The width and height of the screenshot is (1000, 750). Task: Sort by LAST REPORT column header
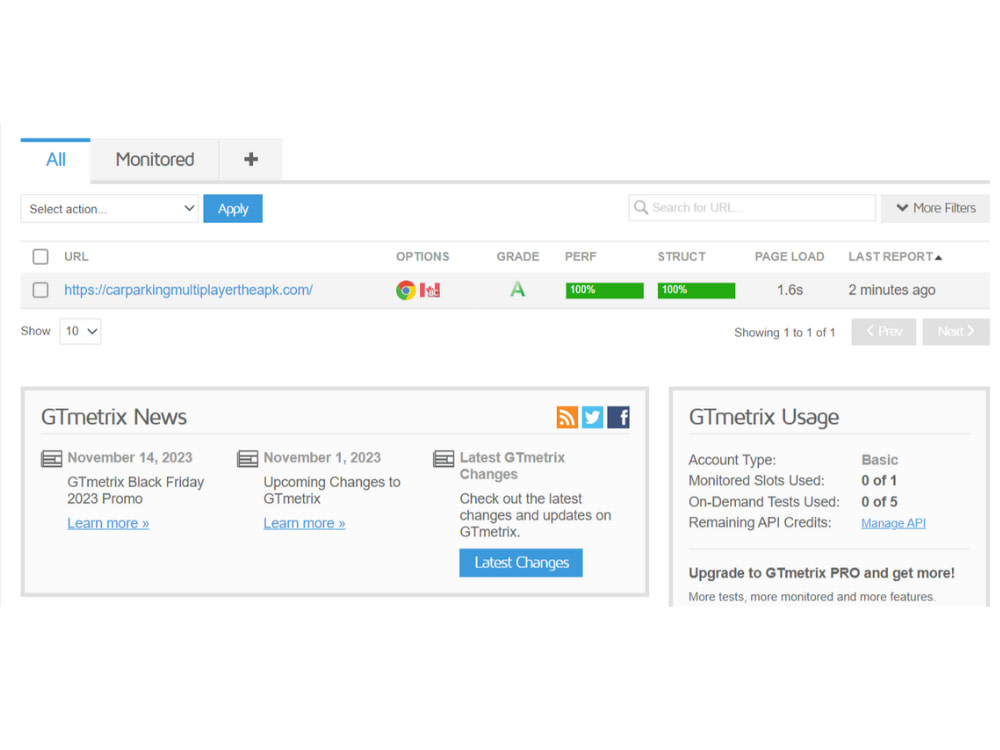click(895, 256)
